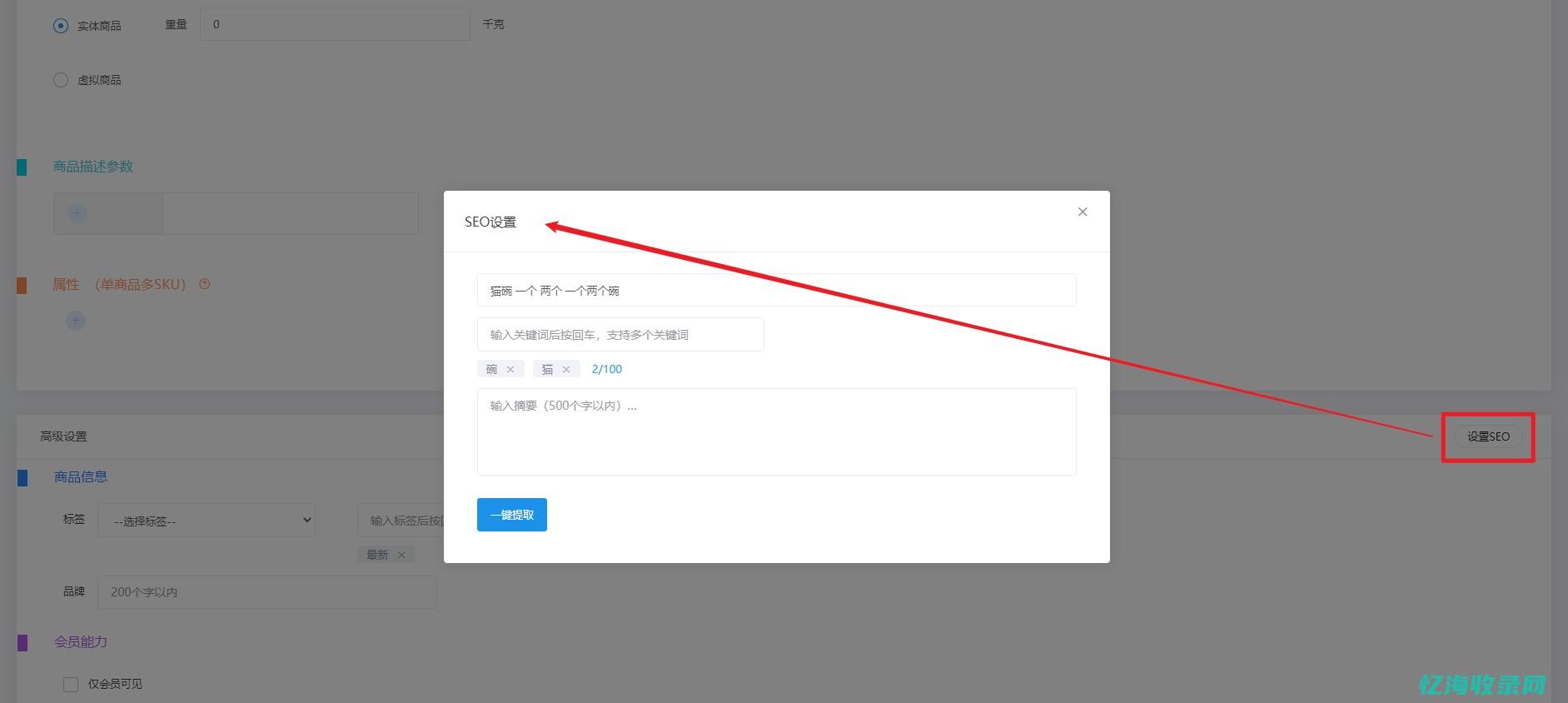Select the 虚拟商品 radio button
Screen dimensions: 1568x703
(x=61, y=80)
